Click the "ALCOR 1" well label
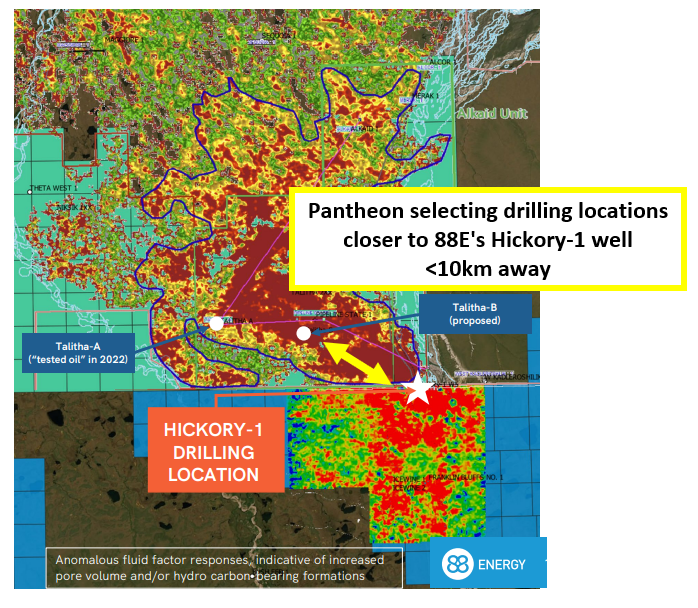Screen dimensions: 698x608 click(442, 61)
